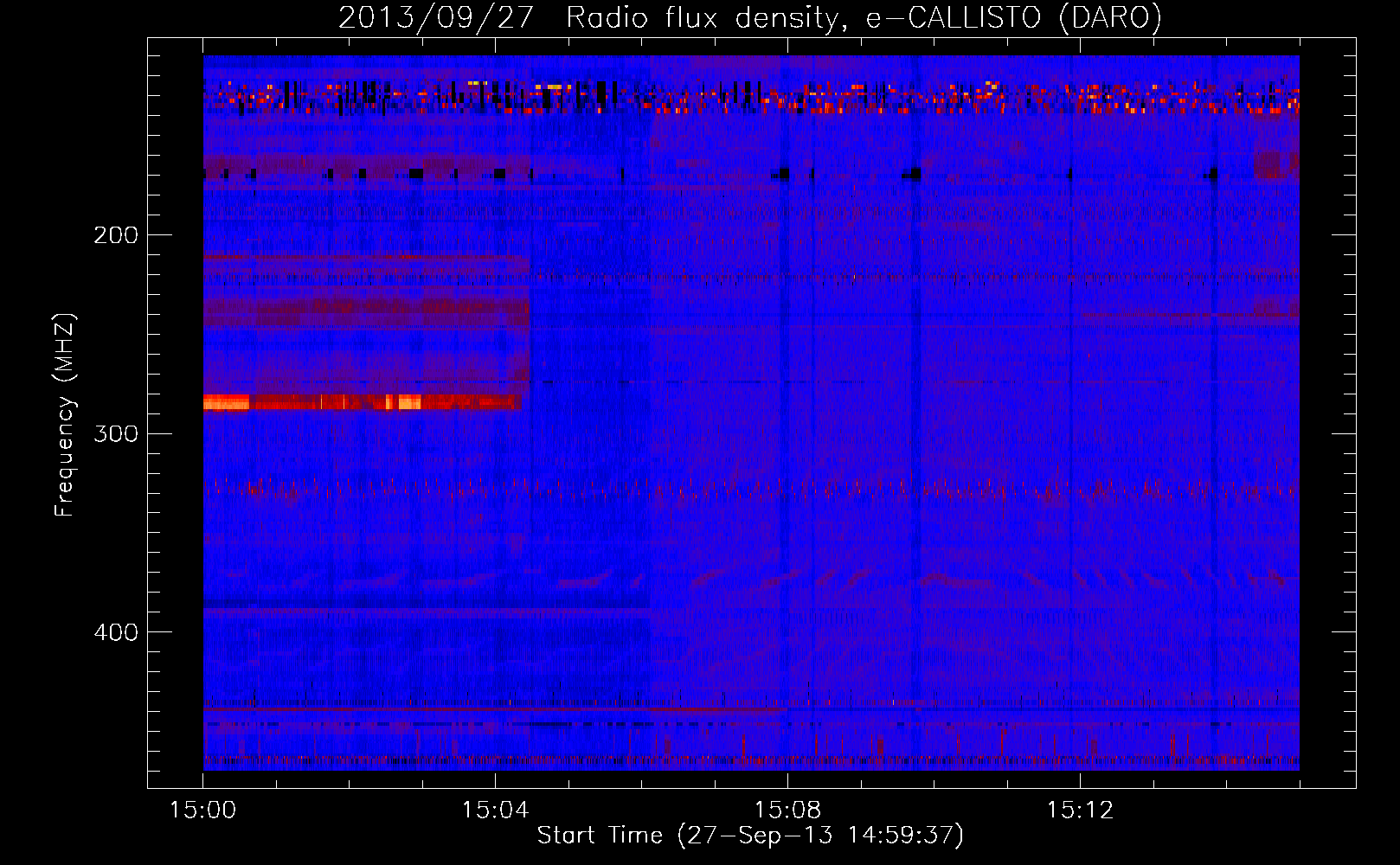Image resolution: width=1400 pixels, height=865 pixels.
Task: Click the 400 frequency tick label
Action: [x=116, y=631]
